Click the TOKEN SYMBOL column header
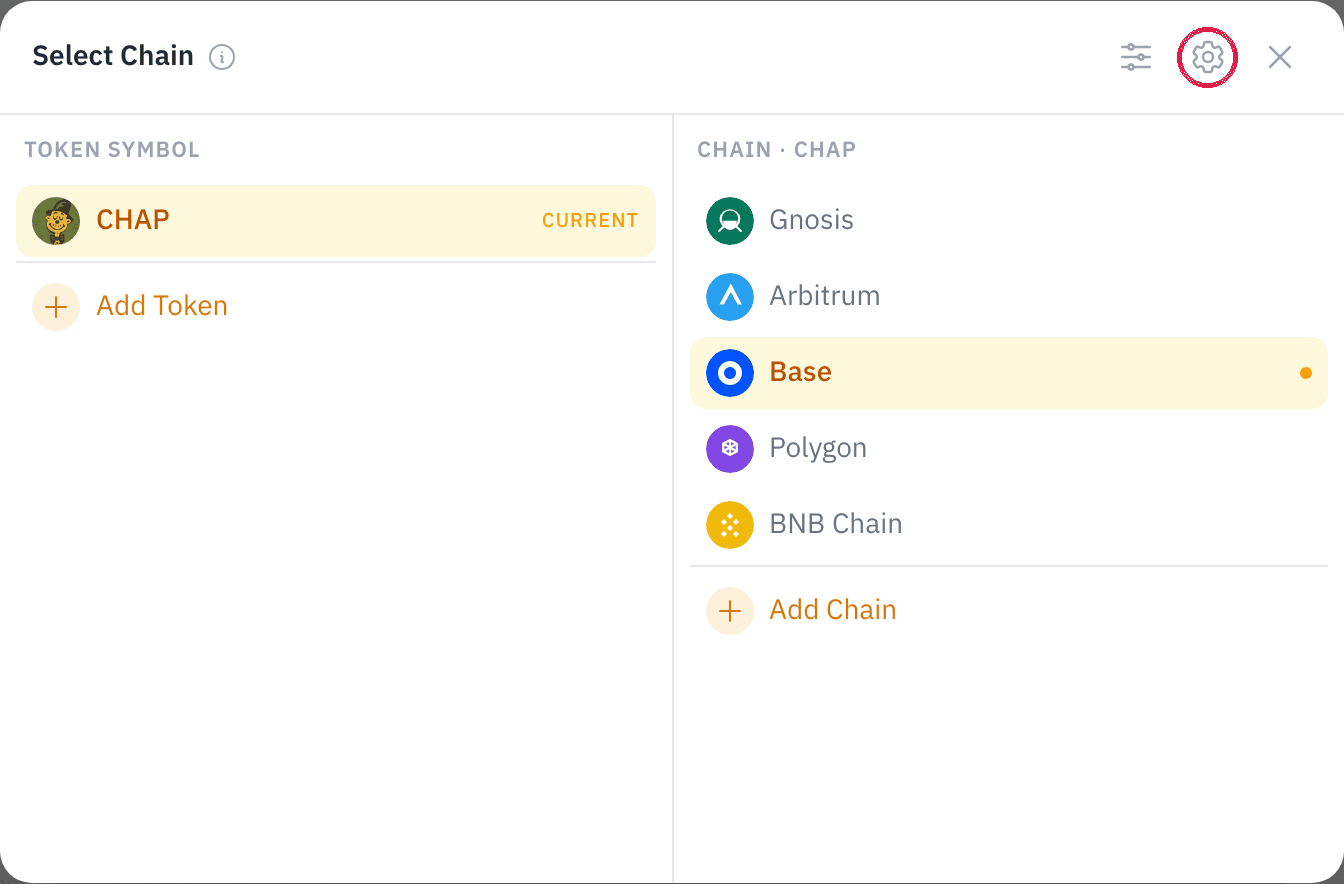Viewport: 1344px width, 884px height. [112, 150]
